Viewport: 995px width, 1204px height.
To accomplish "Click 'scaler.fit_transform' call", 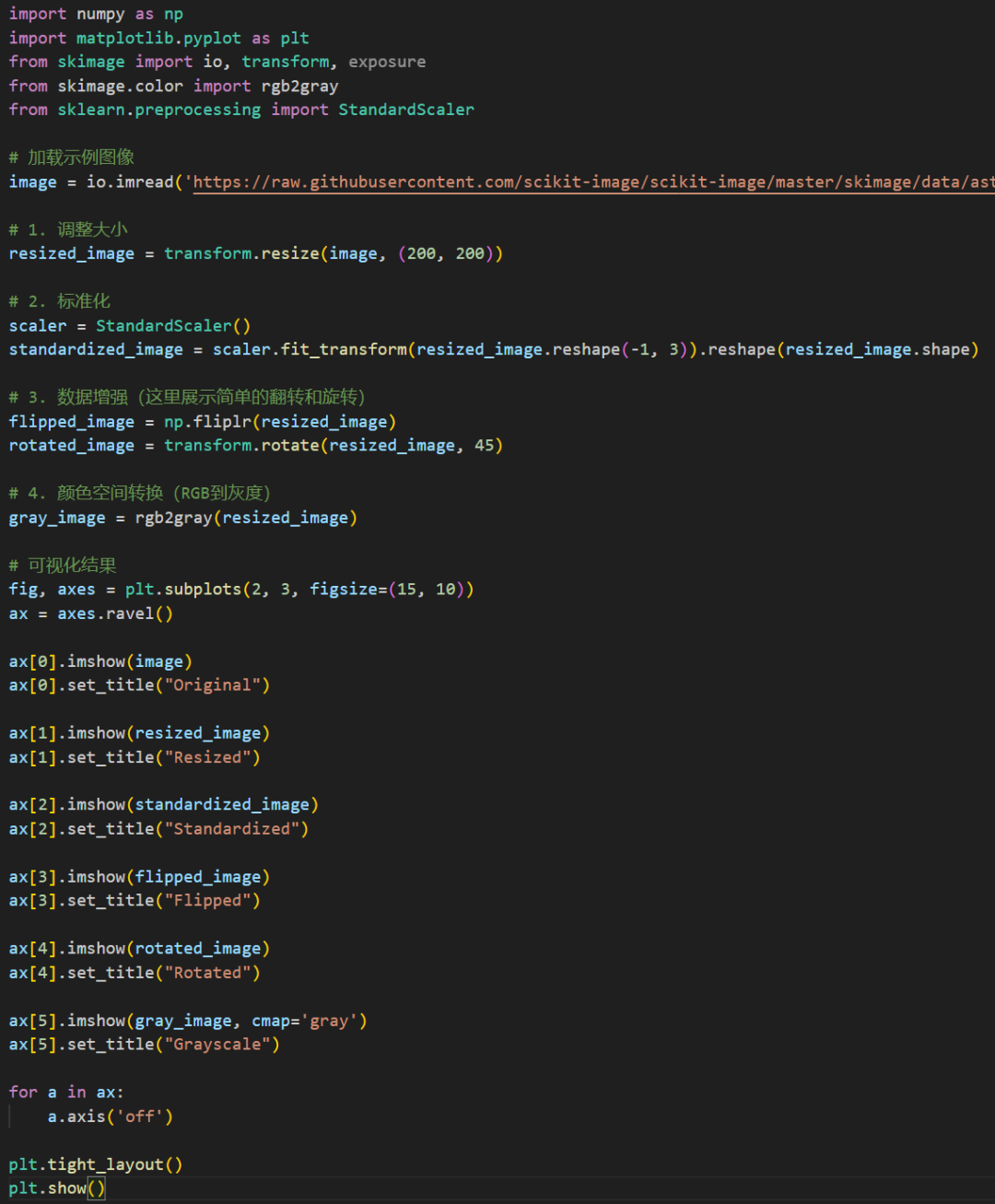I will pyautogui.click(x=310, y=349).
